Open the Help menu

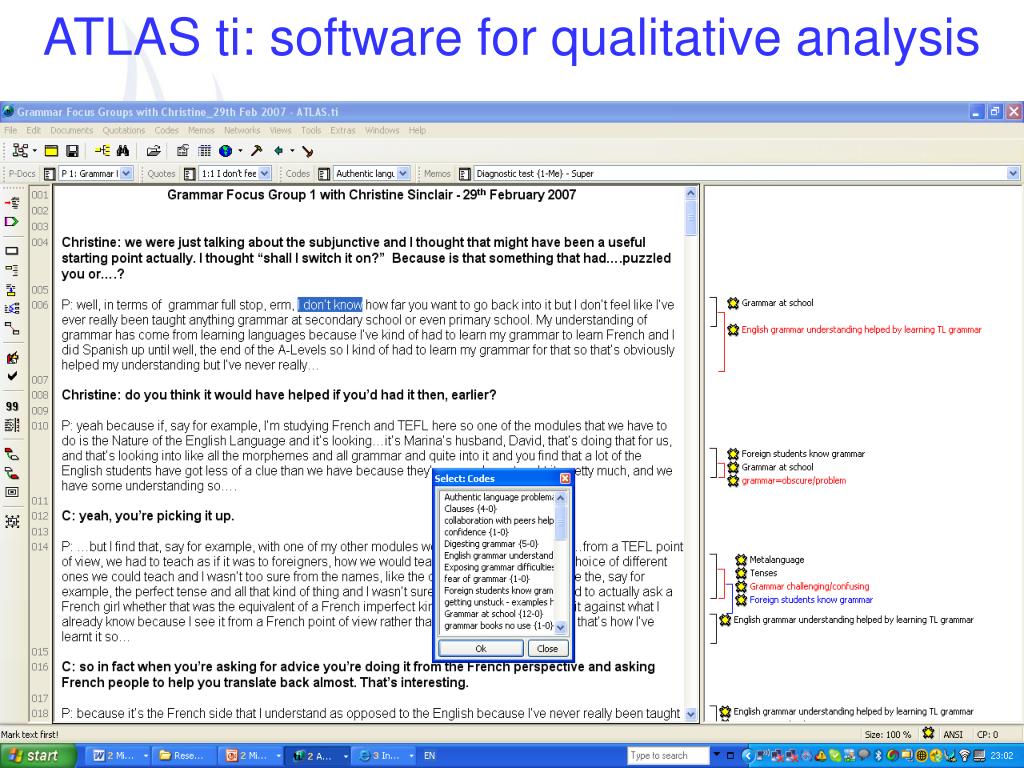(417, 130)
